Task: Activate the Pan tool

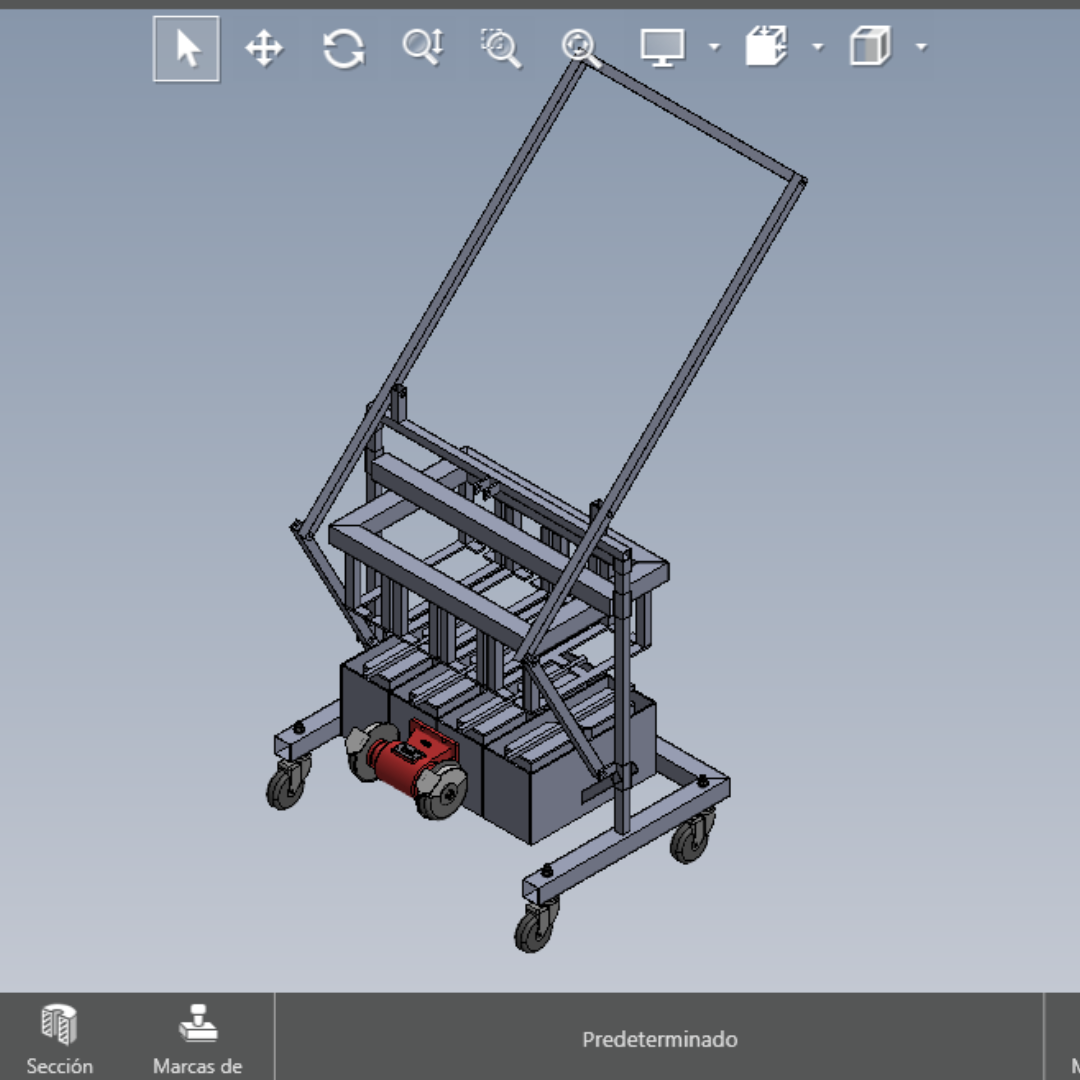Action: coord(264,47)
